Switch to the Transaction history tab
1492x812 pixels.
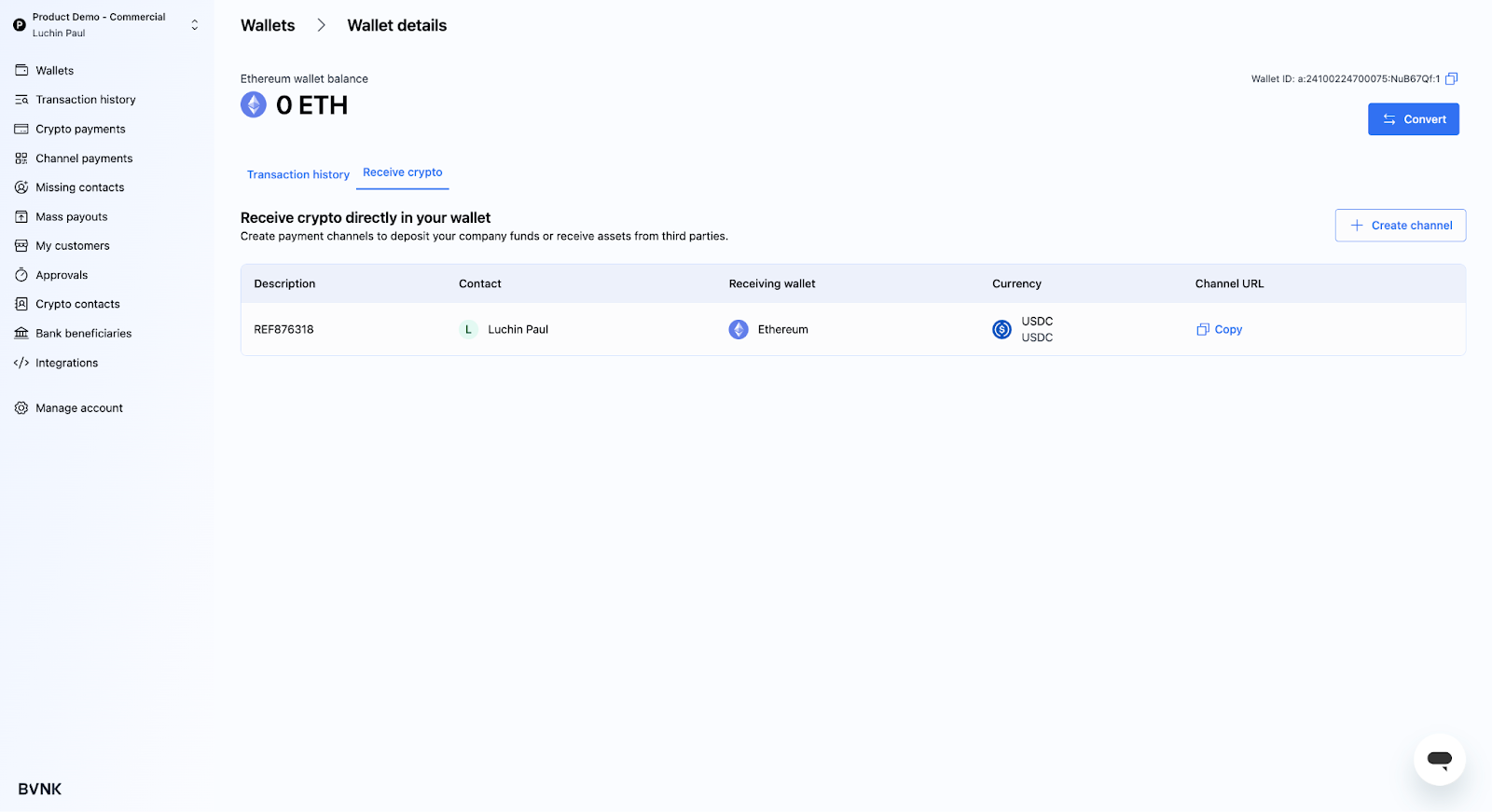(297, 175)
